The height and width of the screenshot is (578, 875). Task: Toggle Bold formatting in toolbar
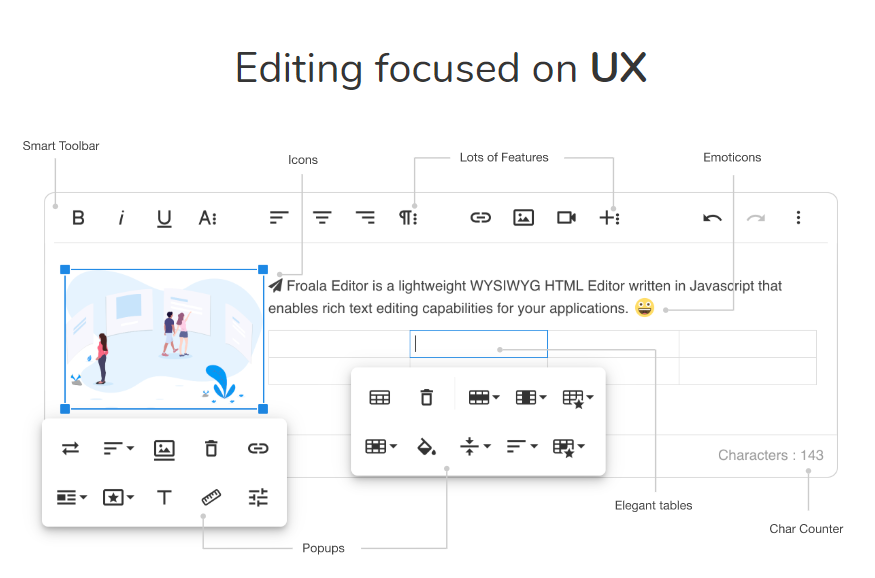tap(78, 218)
